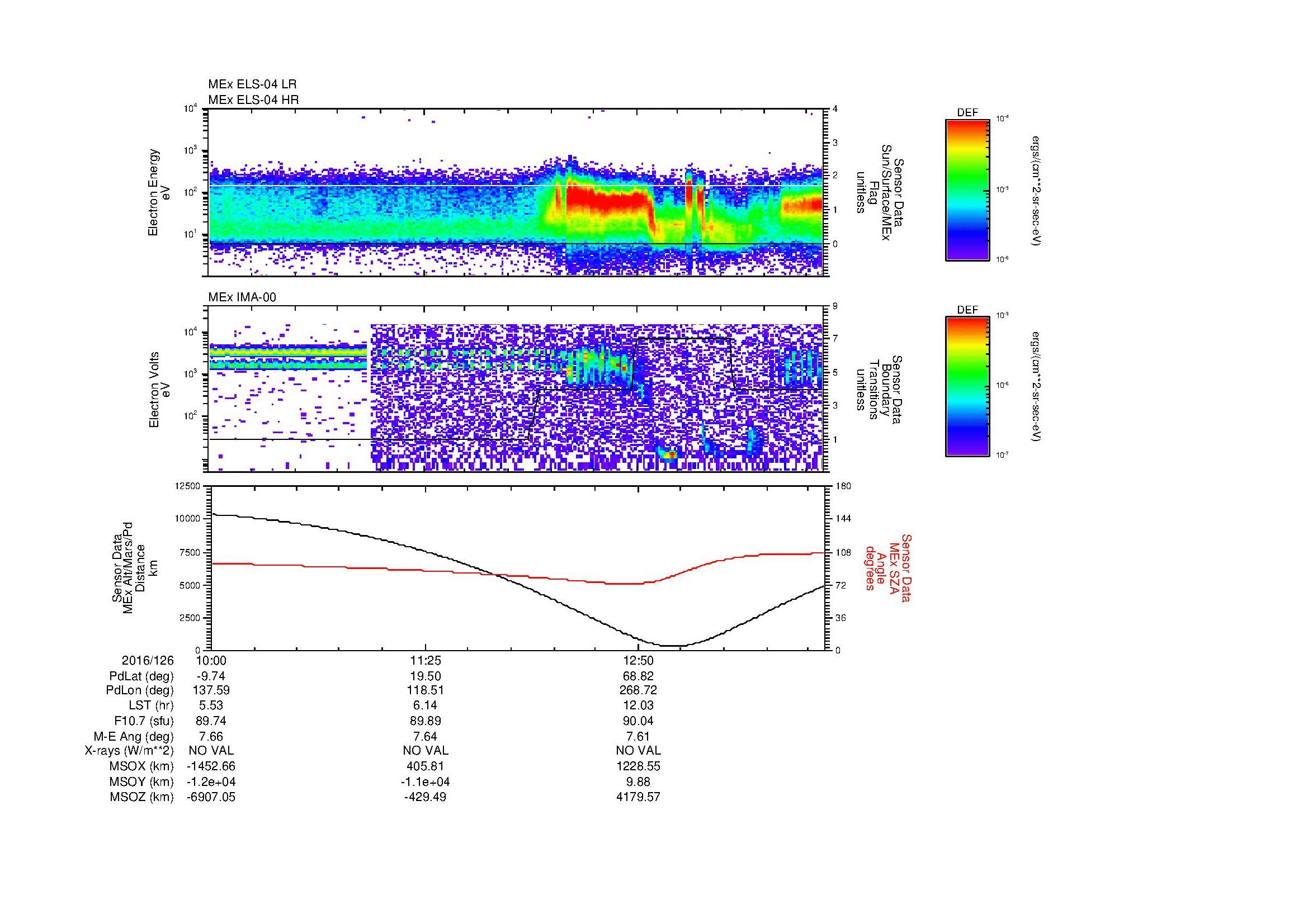The width and height of the screenshot is (1308, 924).
Task: Click the black altitude curve minimum
Action: click(x=673, y=646)
